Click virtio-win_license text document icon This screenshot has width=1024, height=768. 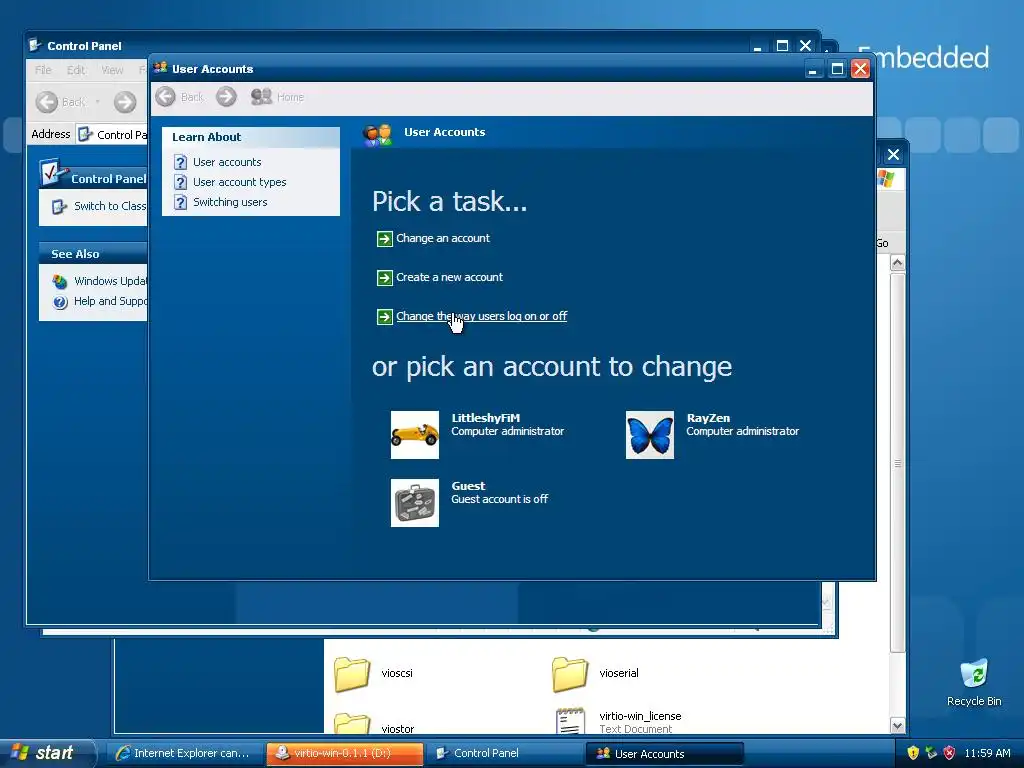tap(570, 721)
